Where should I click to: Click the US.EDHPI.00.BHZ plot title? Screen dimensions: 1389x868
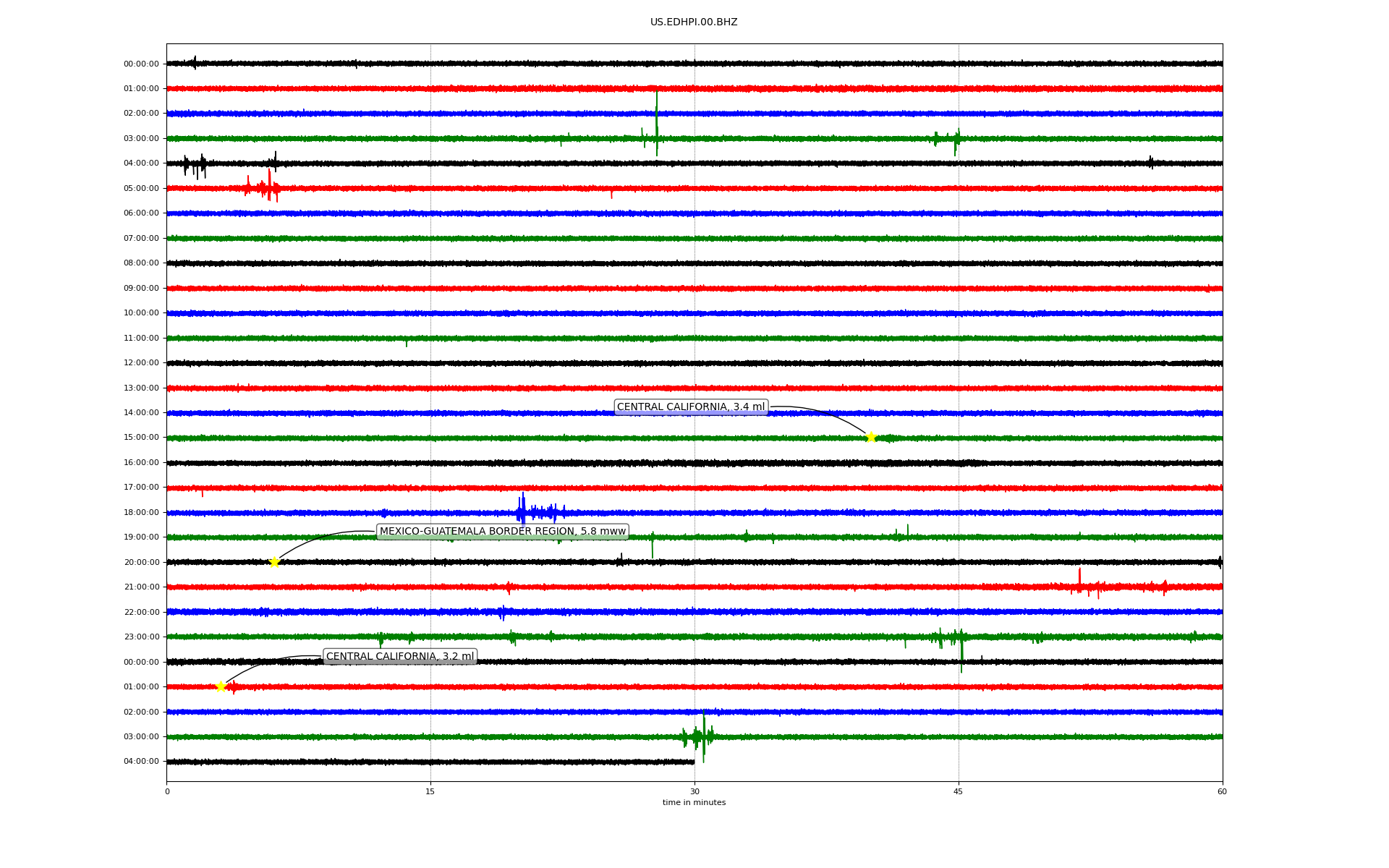(x=694, y=22)
